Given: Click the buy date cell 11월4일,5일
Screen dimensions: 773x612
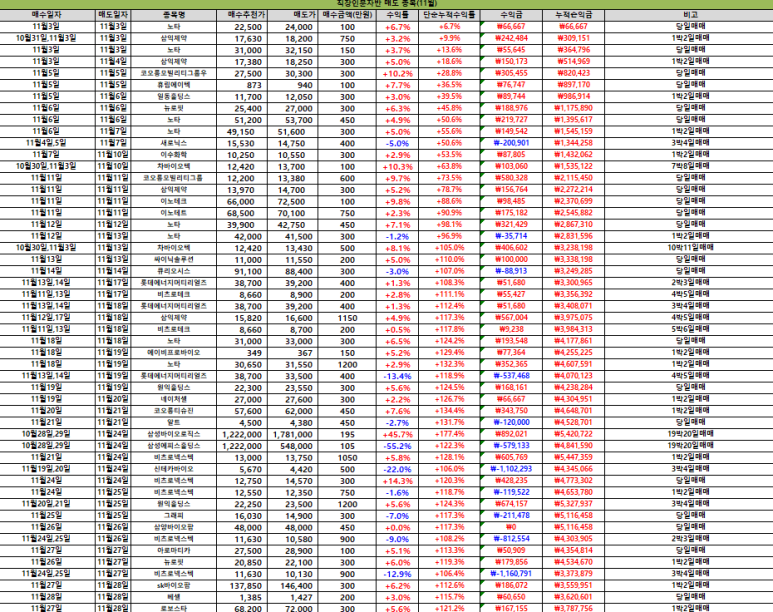Looking at the screenshot, I should [x=48, y=143].
